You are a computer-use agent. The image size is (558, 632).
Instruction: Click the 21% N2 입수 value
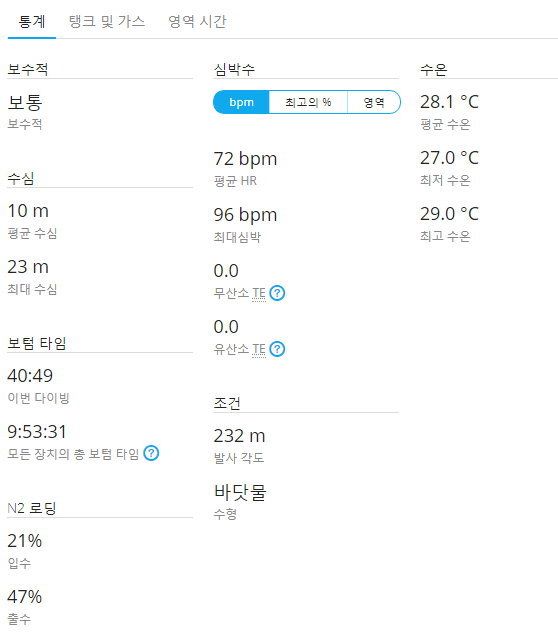click(x=25, y=541)
